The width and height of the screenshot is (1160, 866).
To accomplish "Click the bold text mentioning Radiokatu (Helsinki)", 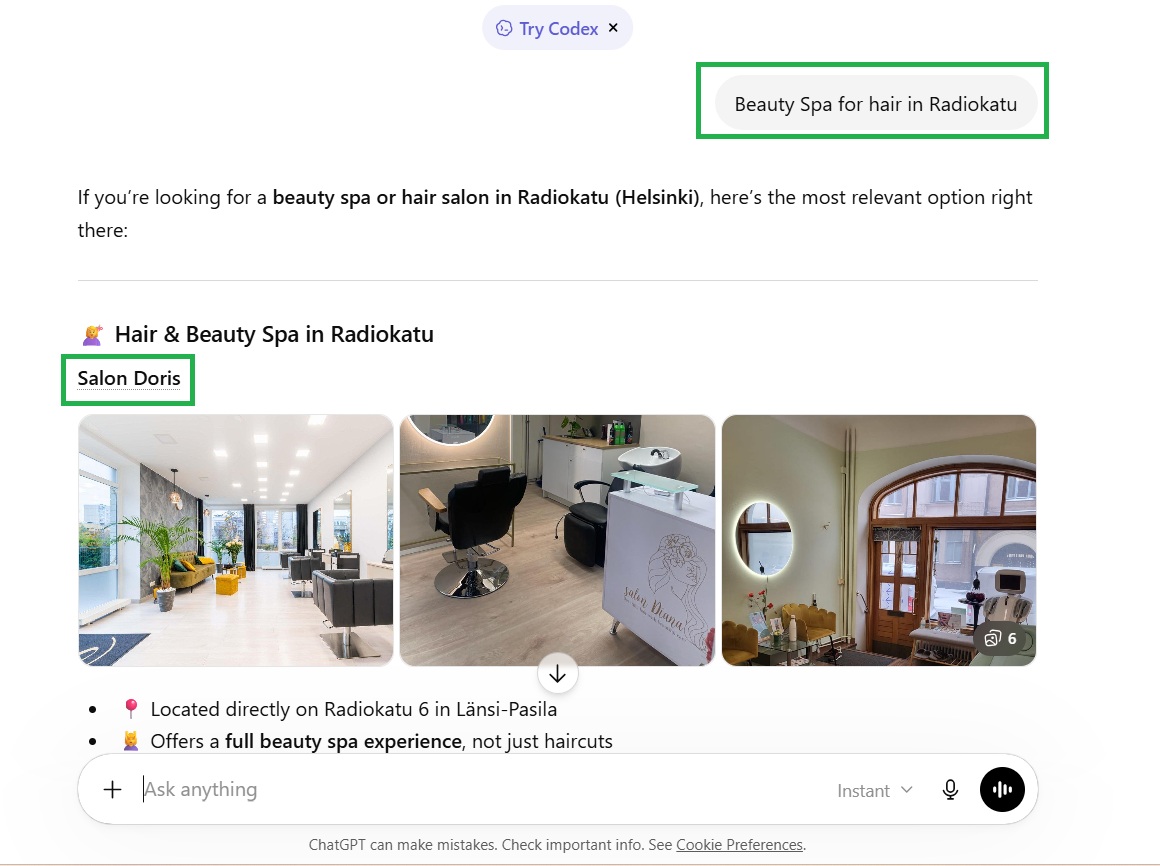I will point(486,197).
